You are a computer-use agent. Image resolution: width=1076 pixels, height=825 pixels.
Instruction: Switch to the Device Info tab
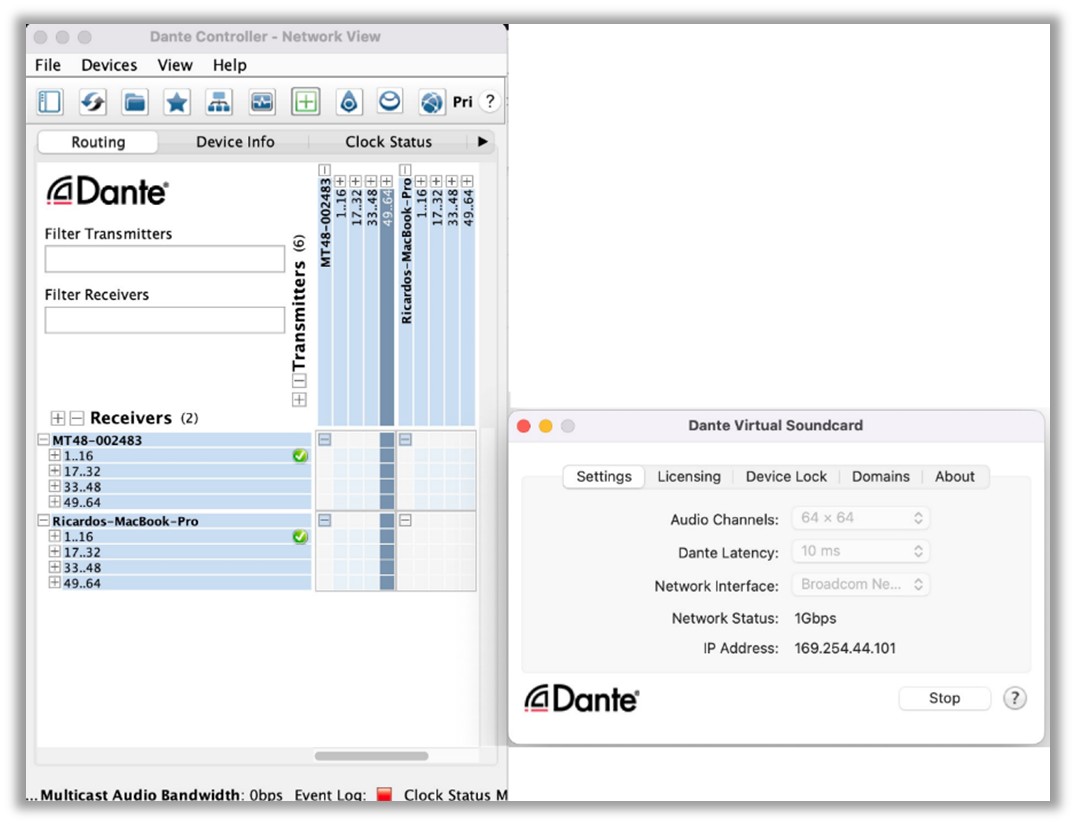coord(235,142)
